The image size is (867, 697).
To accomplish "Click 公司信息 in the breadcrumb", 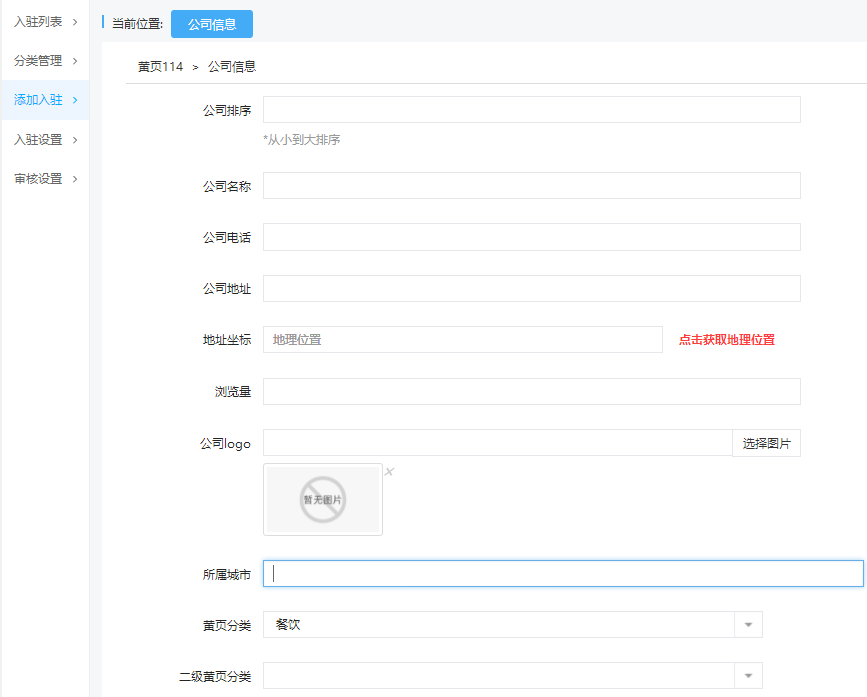I will pos(232,67).
